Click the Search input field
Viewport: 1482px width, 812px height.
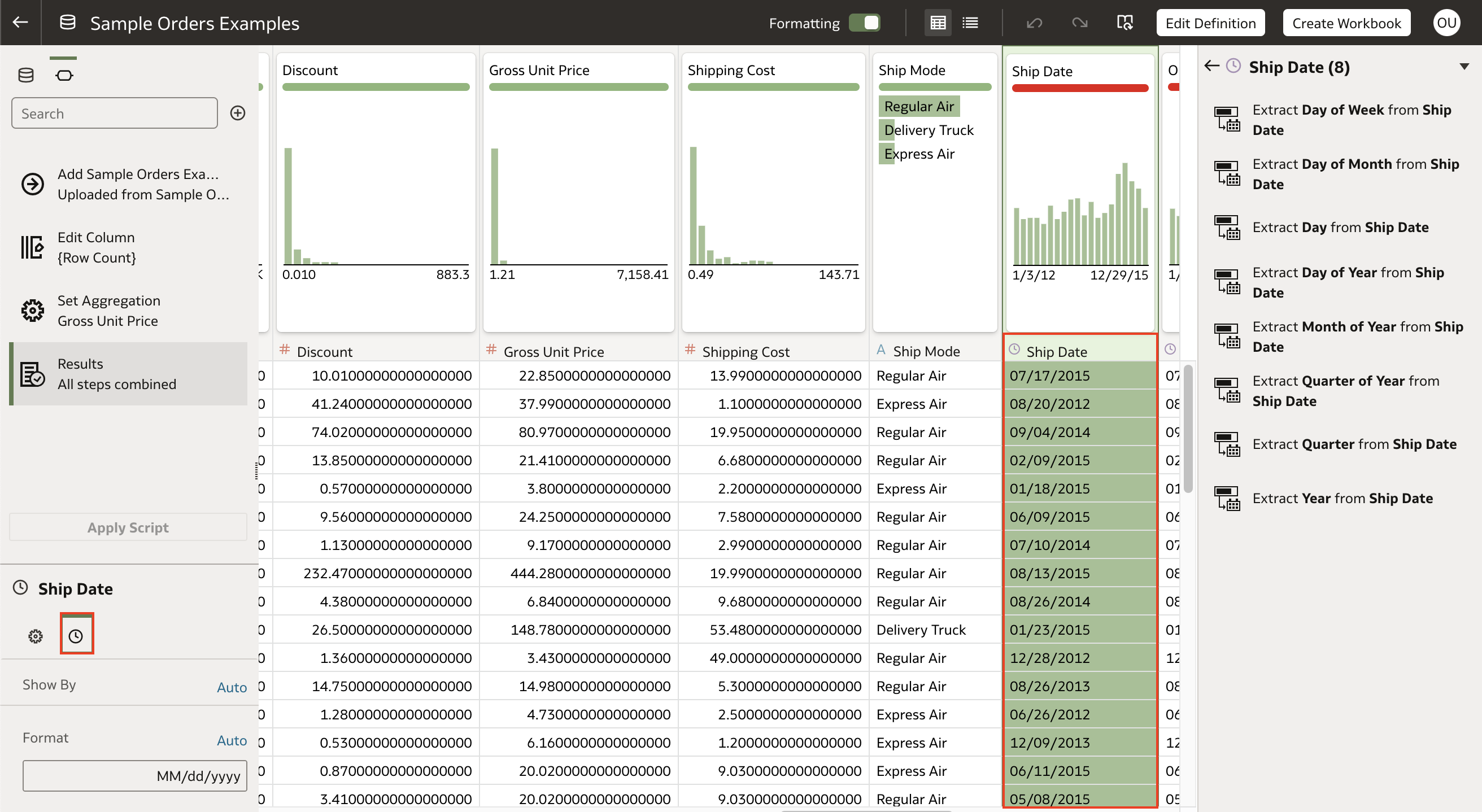coord(115,113)
